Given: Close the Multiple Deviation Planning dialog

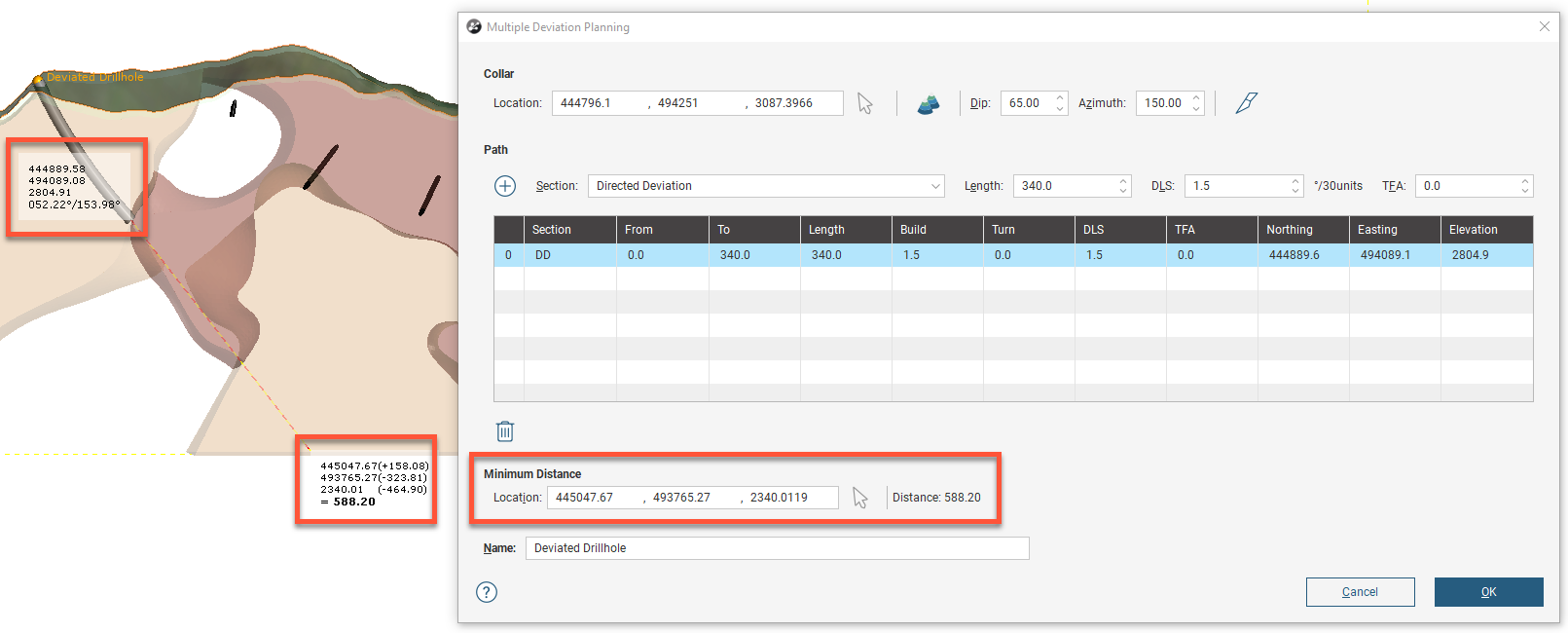Looking at the screenshot, I should point(1544,27).
